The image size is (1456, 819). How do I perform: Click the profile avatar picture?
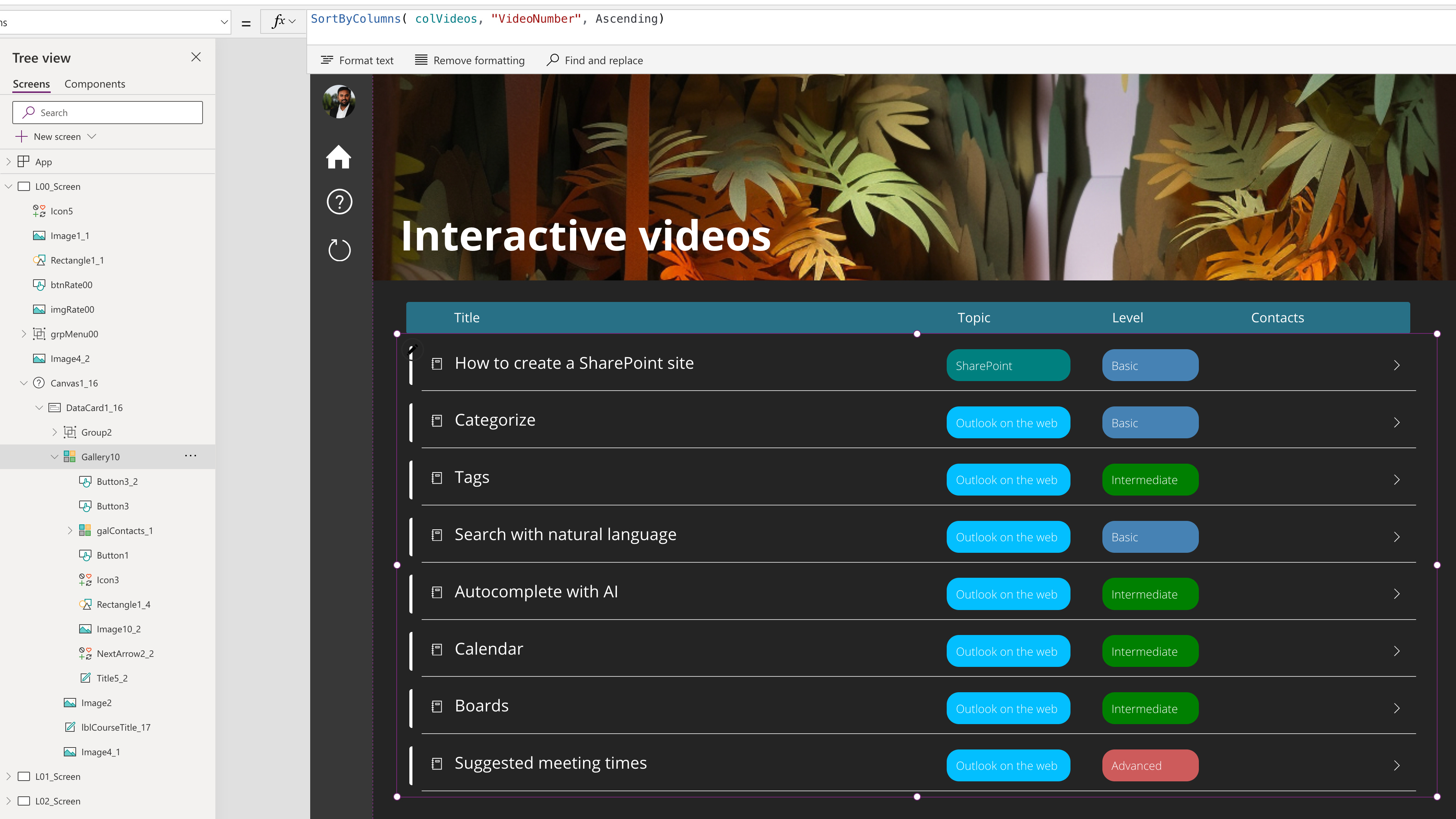coord(339,102)
